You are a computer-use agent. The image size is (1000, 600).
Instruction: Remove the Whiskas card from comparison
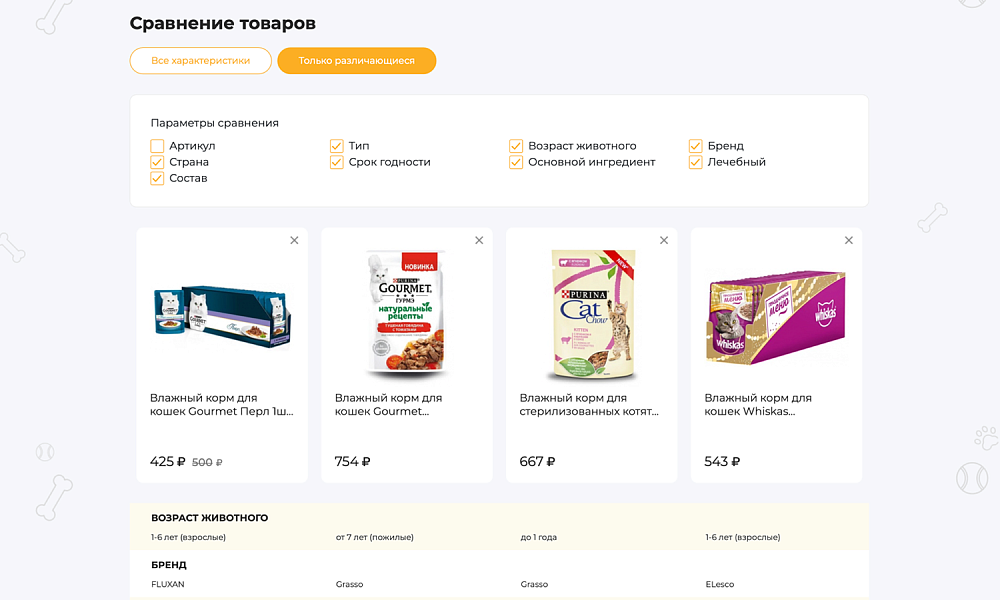click(849, 240)
